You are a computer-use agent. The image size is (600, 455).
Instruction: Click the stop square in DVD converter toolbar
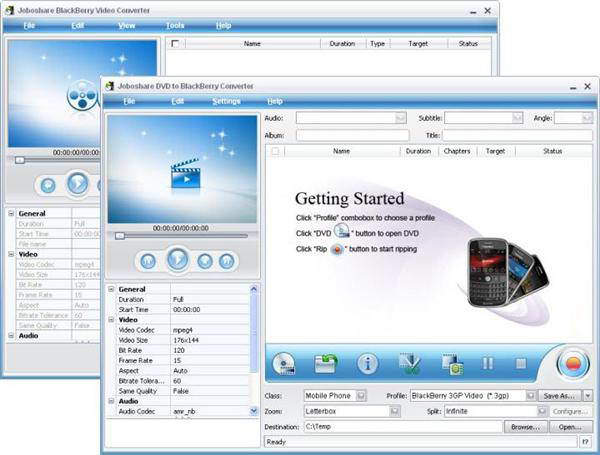(x=521, y=363)
